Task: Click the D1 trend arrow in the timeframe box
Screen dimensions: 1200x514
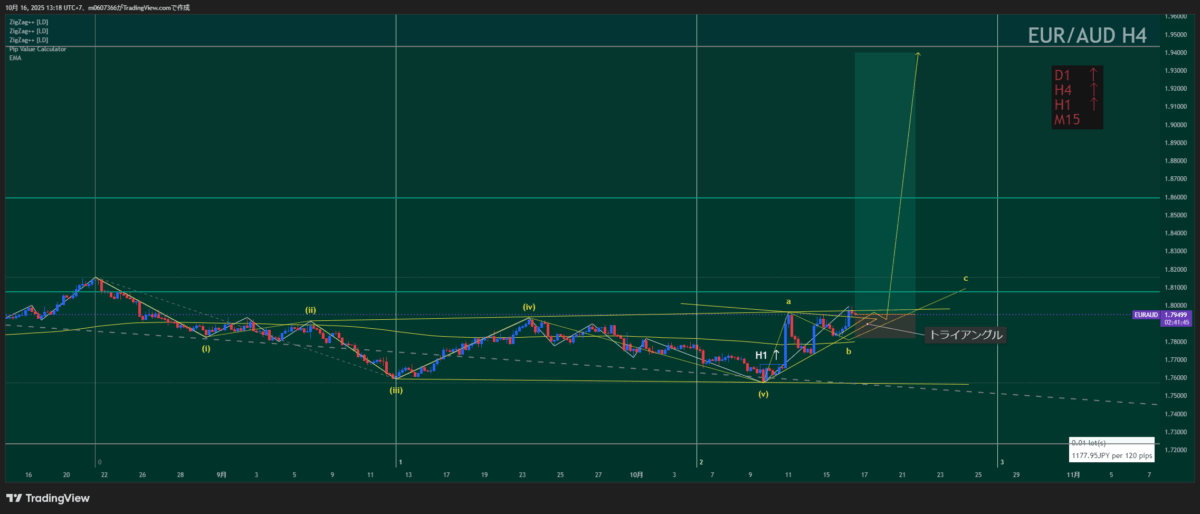Action: click(x=1094, y=75)
